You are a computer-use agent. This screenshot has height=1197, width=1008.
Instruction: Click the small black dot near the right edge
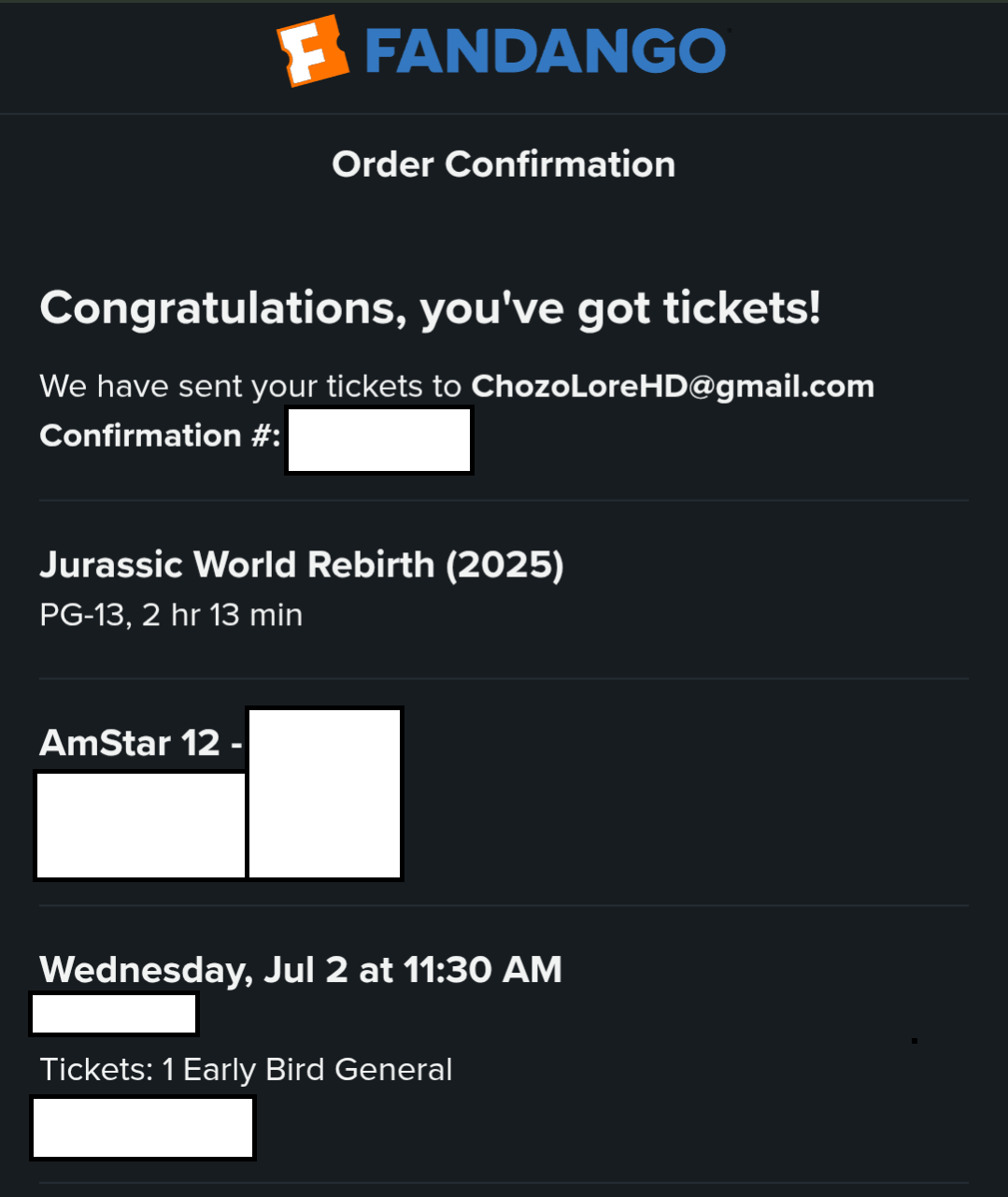tap(915, 1040)
